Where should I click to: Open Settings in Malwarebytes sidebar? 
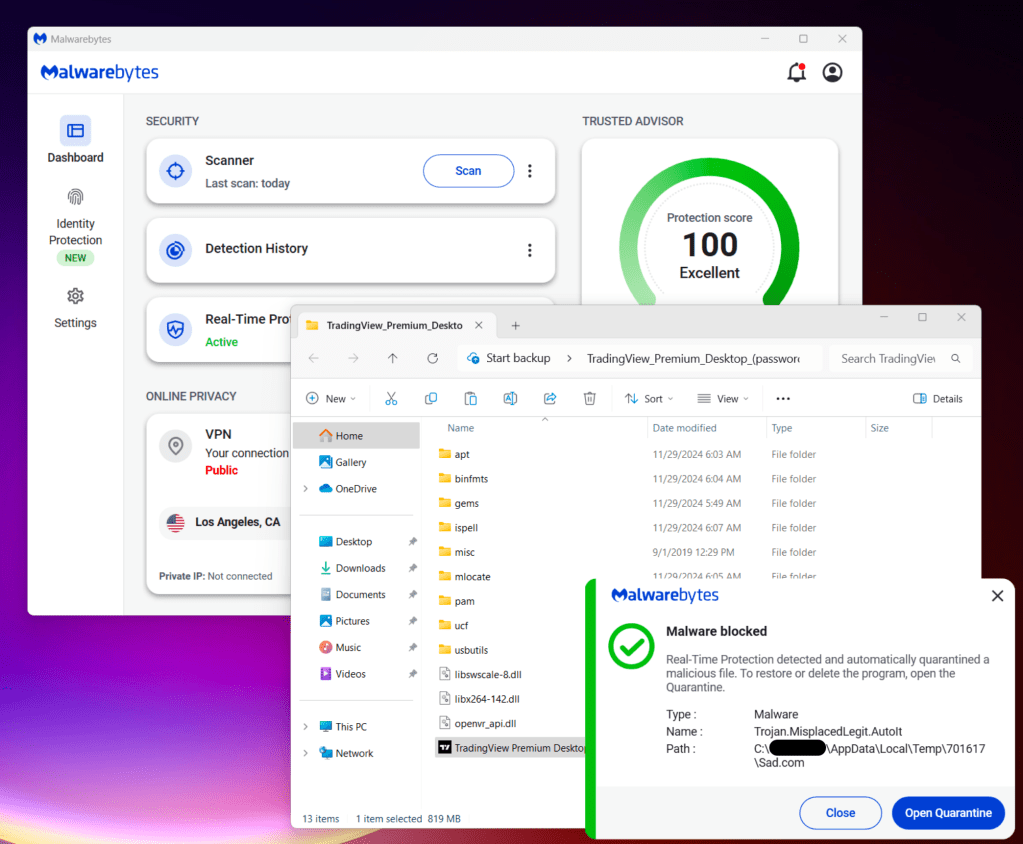[x=75, y=309]
